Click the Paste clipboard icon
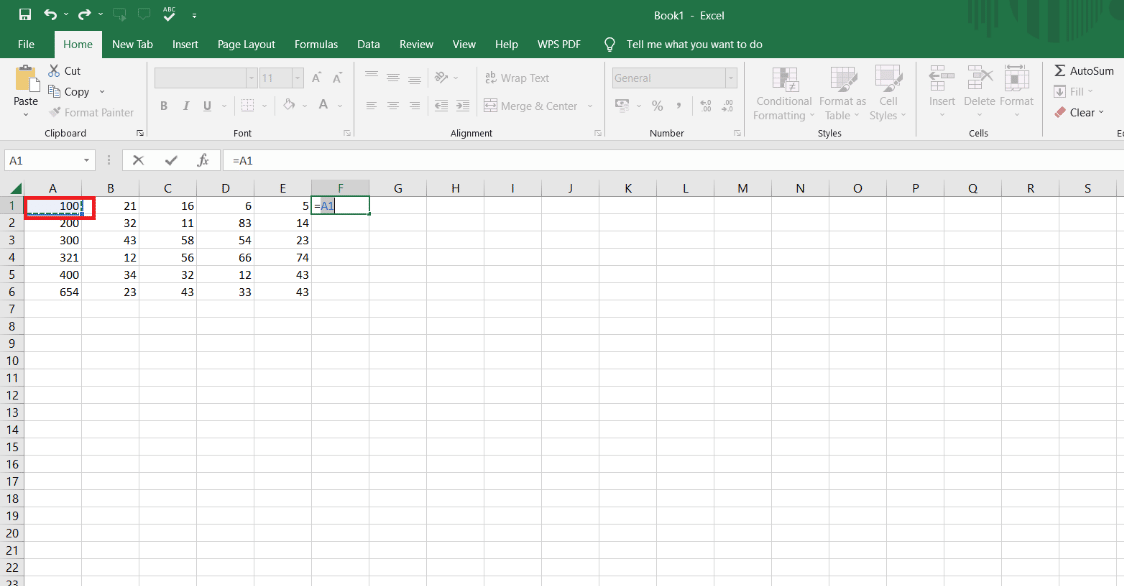The height and width of the screenshot is (586, 1124). coord(26,79)
